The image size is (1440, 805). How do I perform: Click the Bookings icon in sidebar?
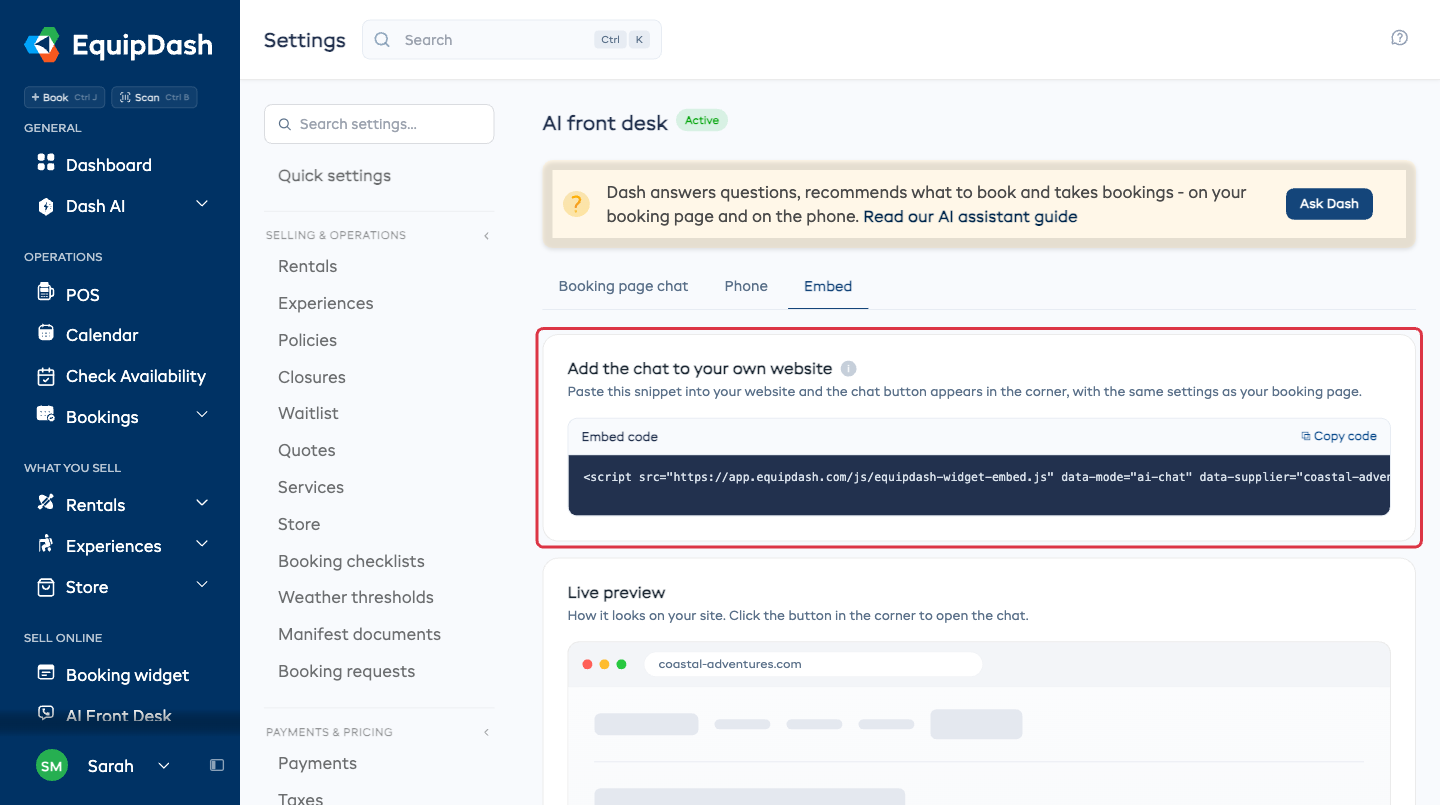[45, 414]
